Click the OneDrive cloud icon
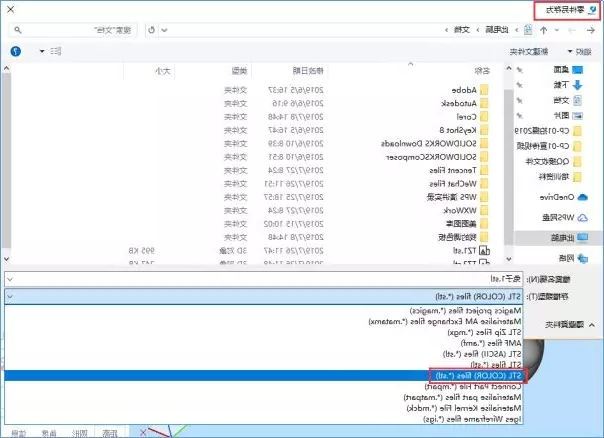Image resolution: width=604 pixels, height=438 pixels. pyautogui.click(x=582, y=197)
